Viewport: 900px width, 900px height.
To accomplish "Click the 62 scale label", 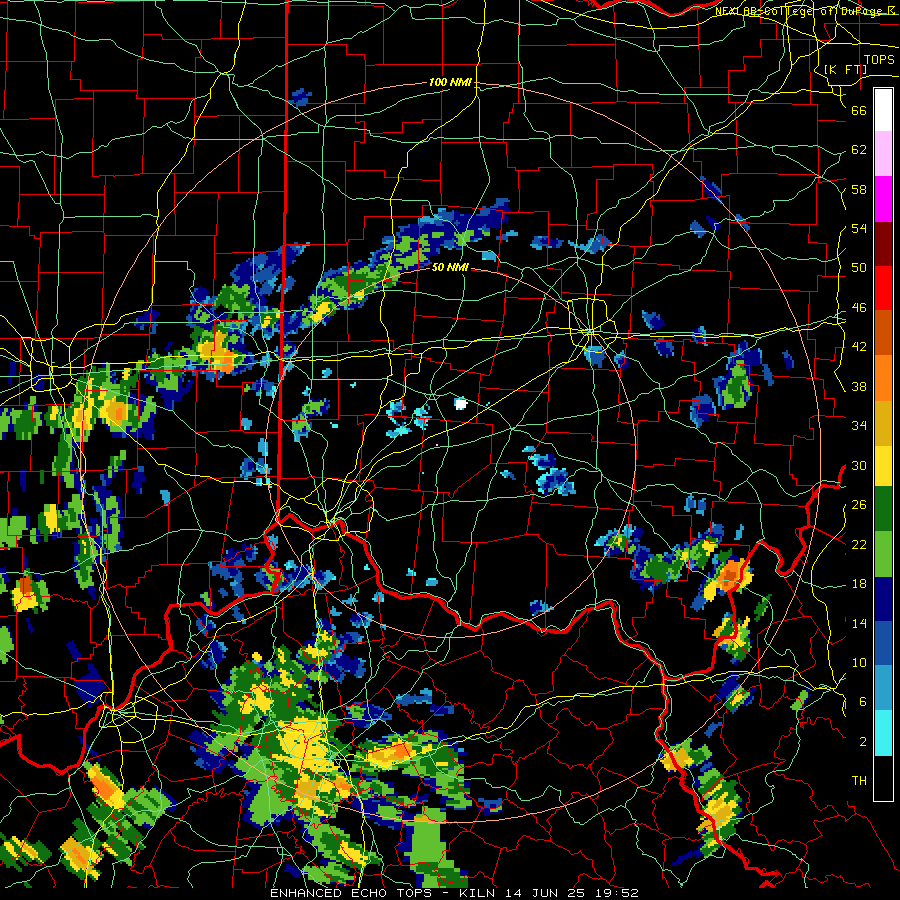I will click(859, 150).
